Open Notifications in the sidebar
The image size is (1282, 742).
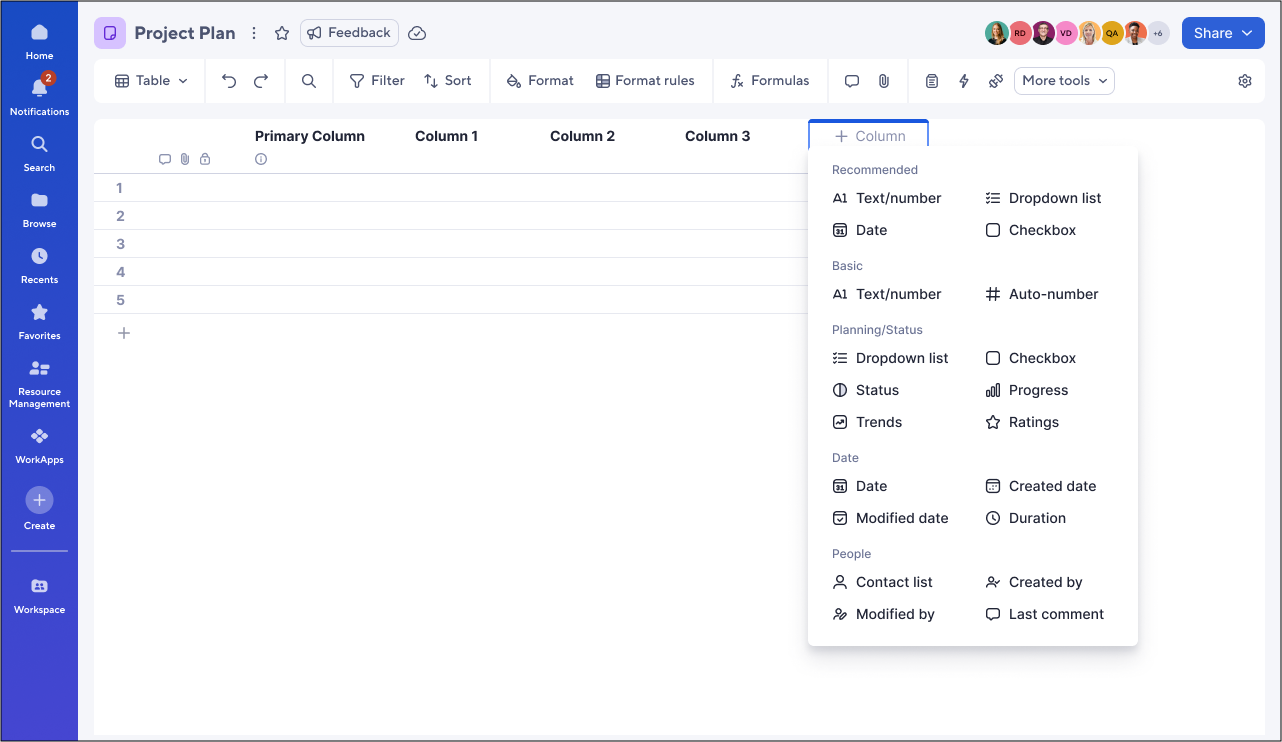click(39, 94)
